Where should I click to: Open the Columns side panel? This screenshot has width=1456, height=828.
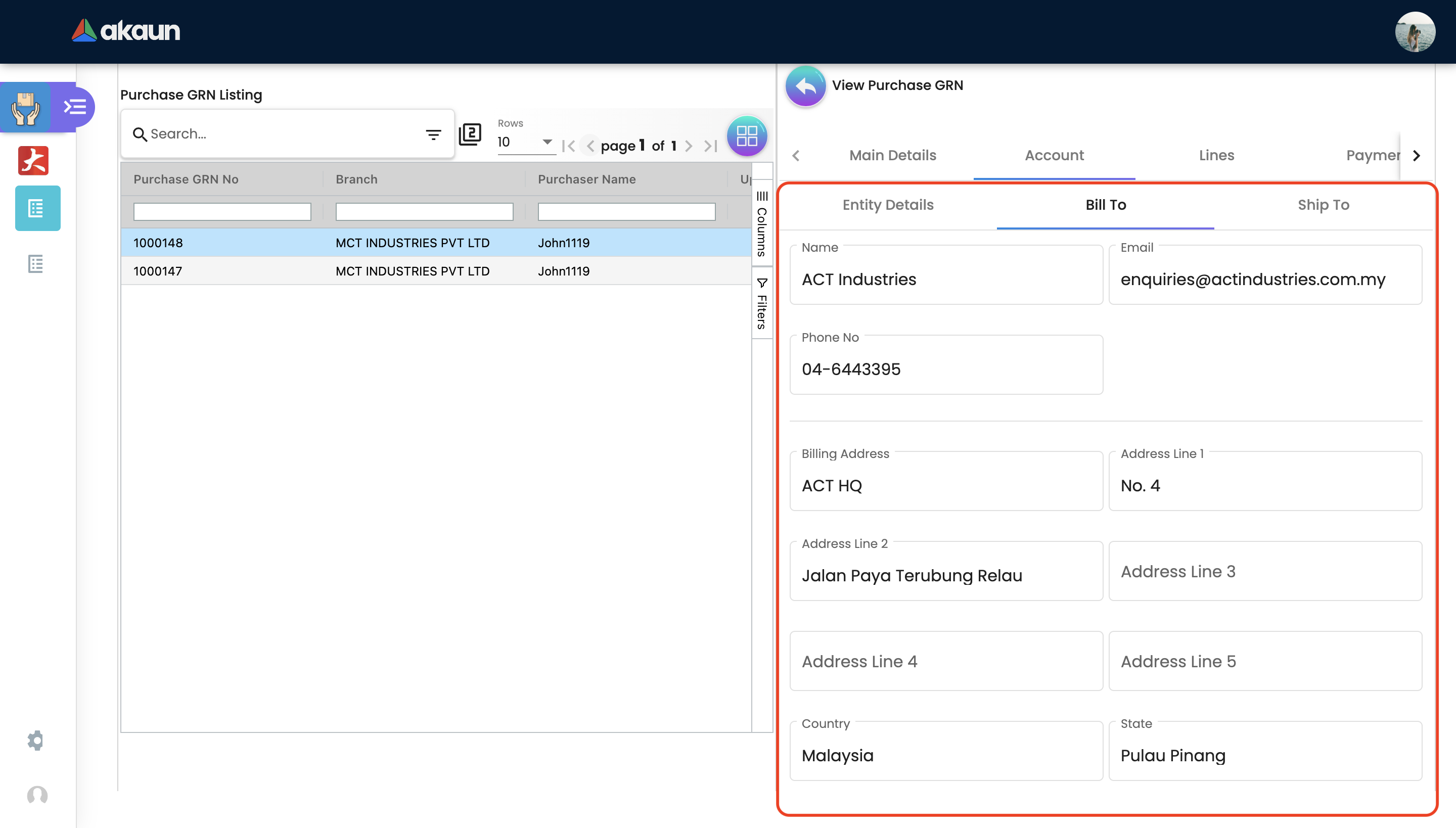pyautogui.click(x=762, y=224)
